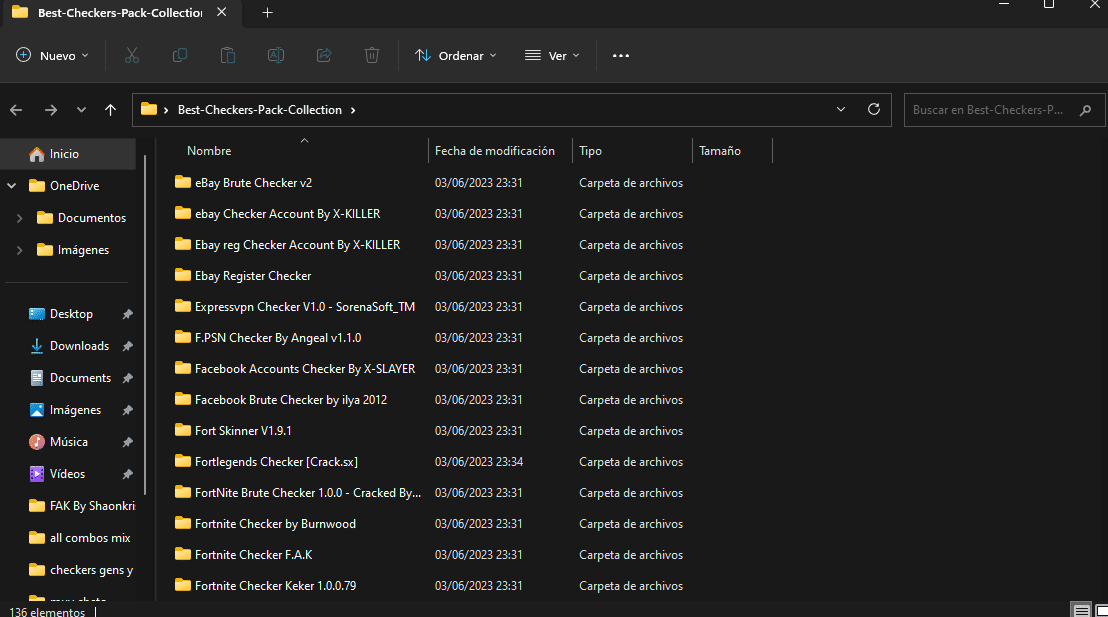This screenshot has width=1108, height=617.
Task: Expand the Documentos tree node
Action: pyautogui.click(x=20, y=218)
